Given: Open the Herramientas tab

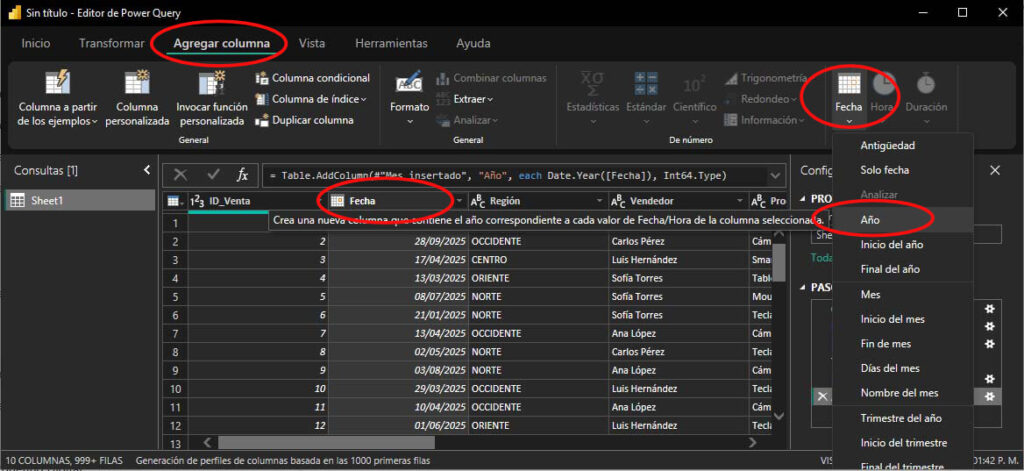Looking at the screenshot, I should (391, 44).
